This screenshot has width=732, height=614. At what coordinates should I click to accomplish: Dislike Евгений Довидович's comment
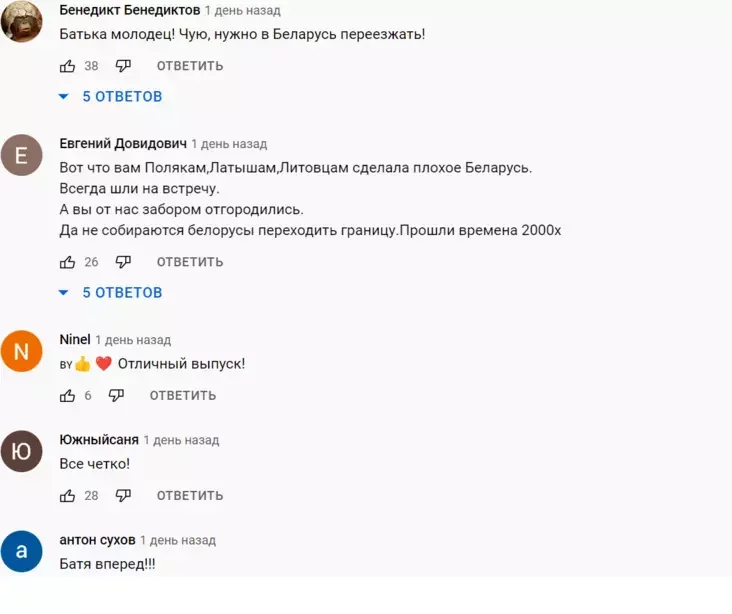[123, 262]
